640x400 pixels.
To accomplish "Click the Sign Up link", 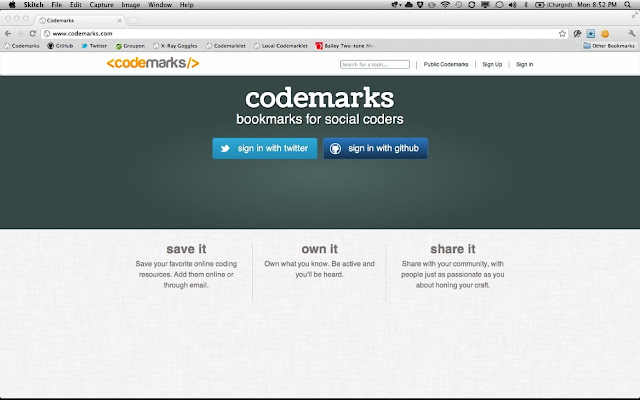I will (x=492, y=64).
